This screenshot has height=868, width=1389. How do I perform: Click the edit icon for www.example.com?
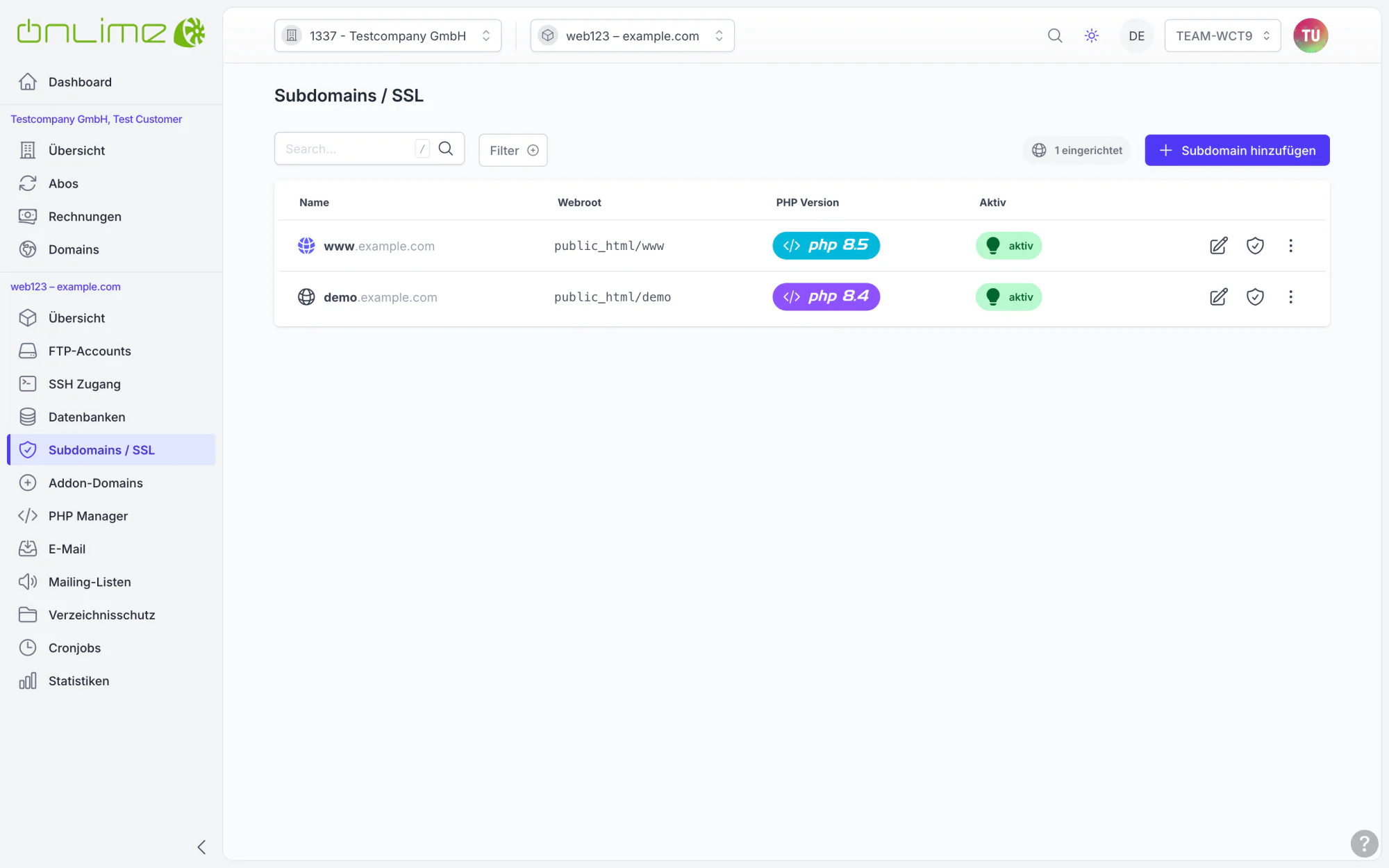pos(1218,246)
